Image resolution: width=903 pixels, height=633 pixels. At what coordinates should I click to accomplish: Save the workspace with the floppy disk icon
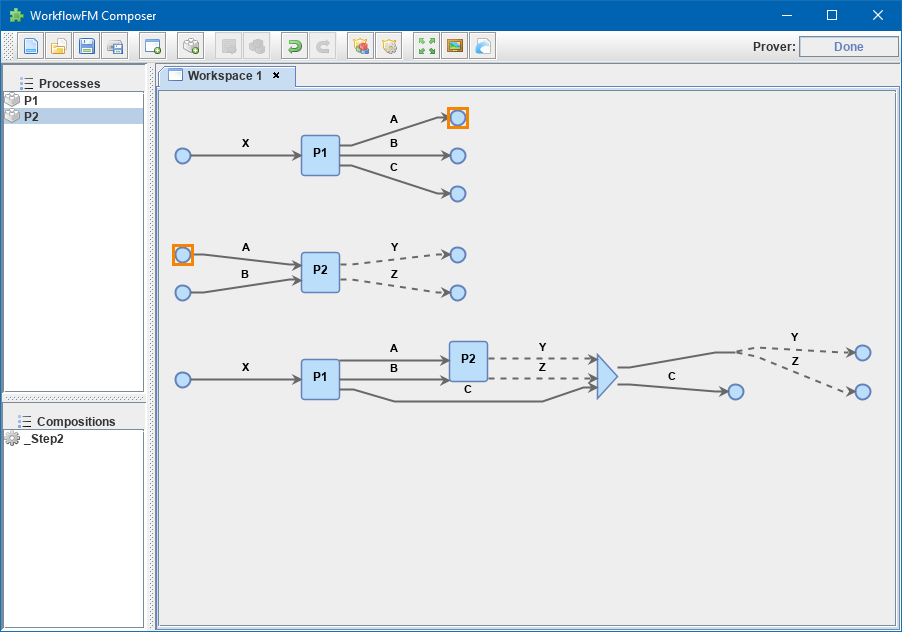[x=86, y=46]
